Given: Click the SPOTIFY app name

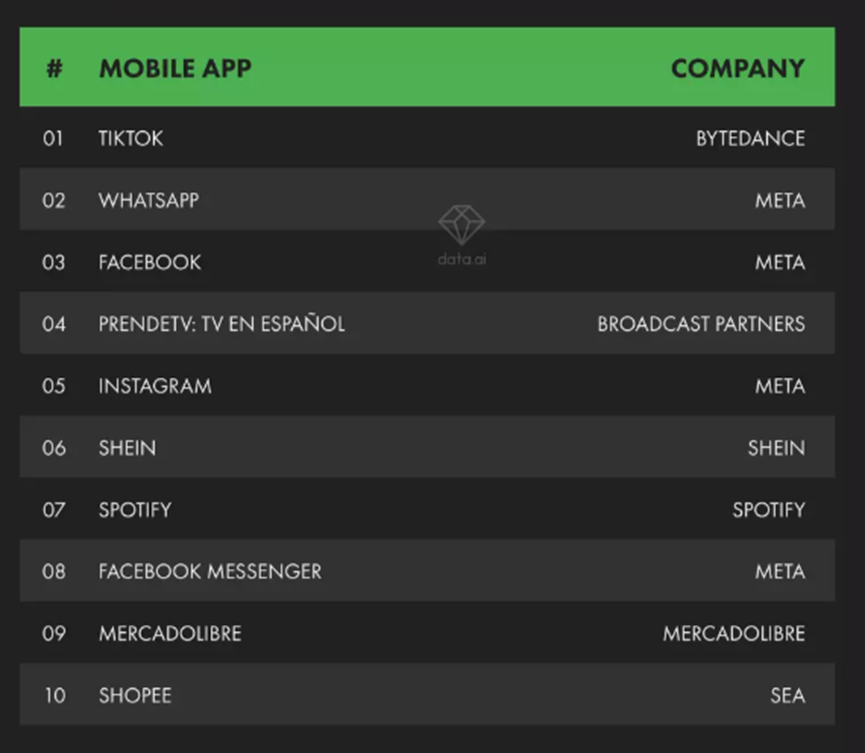Looking at the screenshot, I should point(135,510).
